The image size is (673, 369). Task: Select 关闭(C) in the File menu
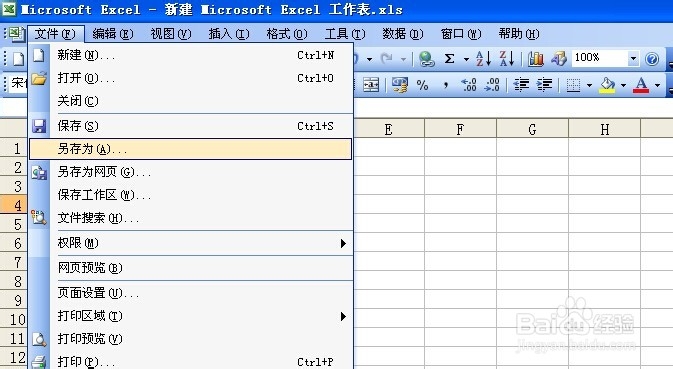pyautogui.click(x=191, y=101)
